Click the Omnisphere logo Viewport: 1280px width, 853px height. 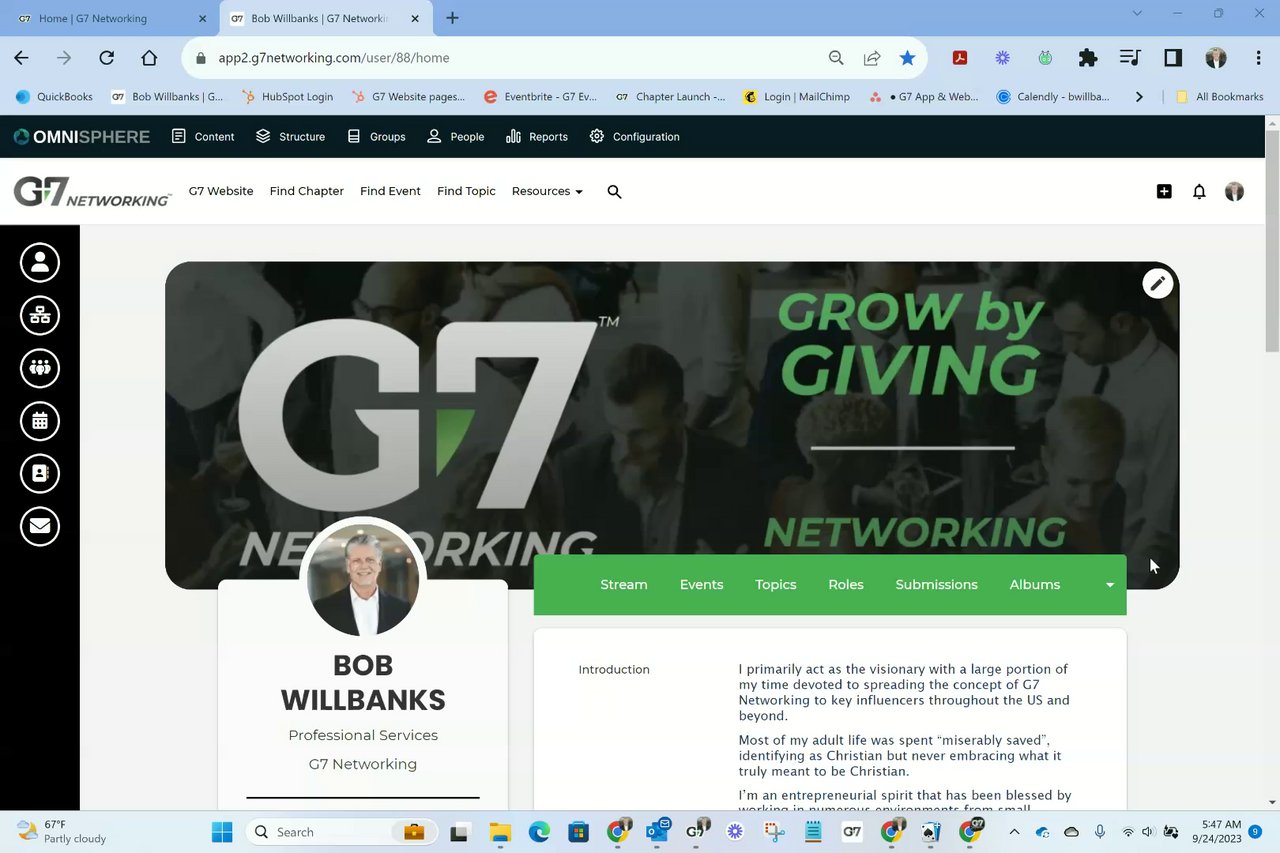pos(81,137)
